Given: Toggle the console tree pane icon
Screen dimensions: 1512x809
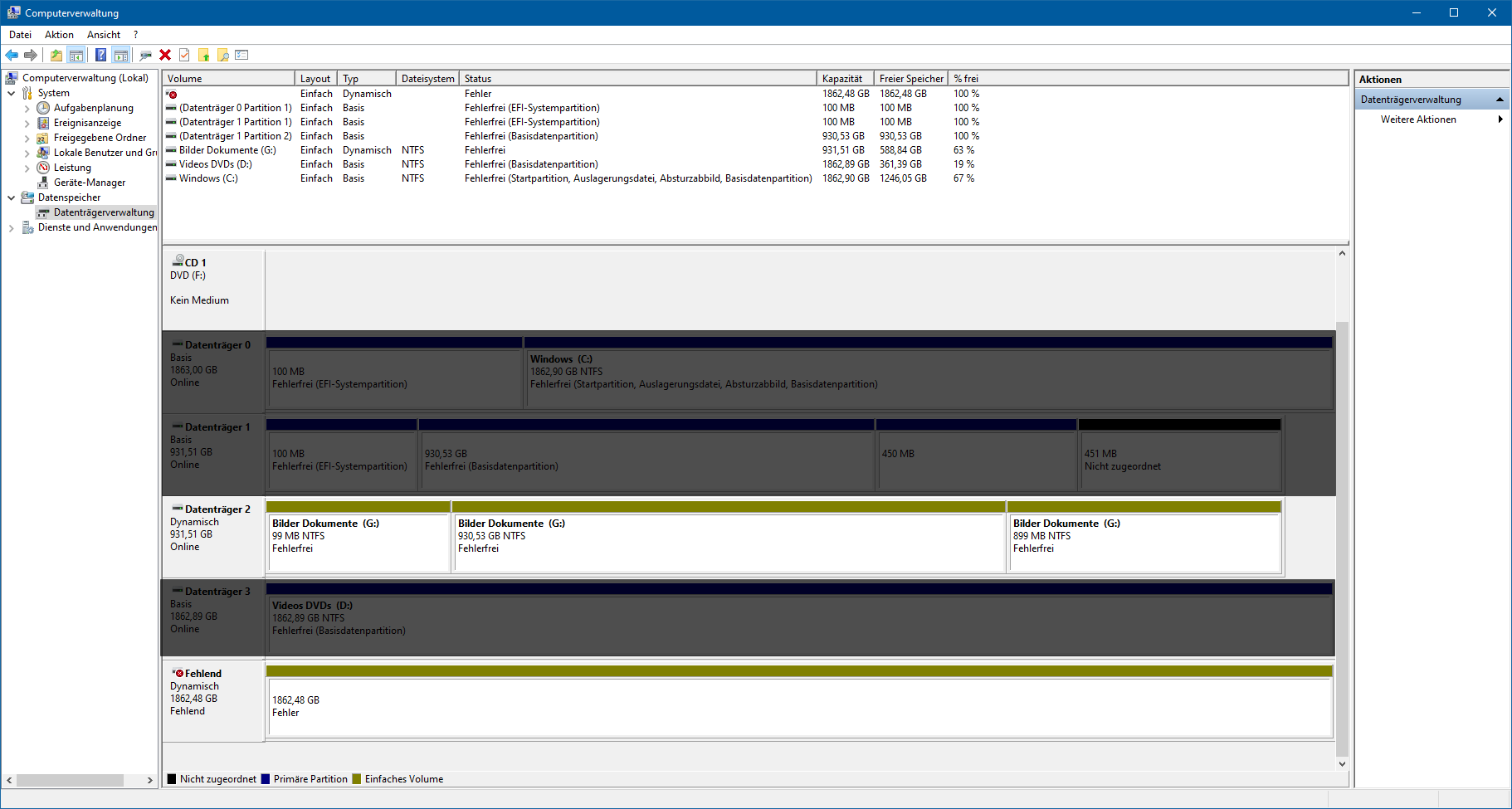Looking at the screenshot, I should coord(76,55).
